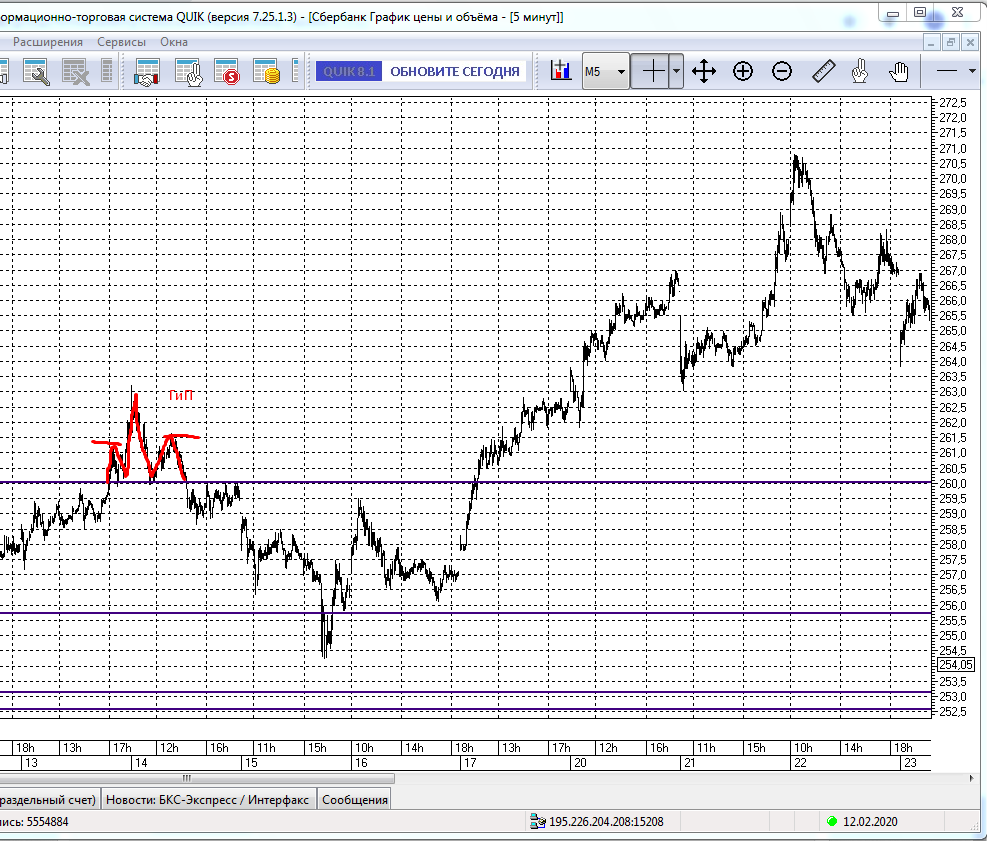
Task: Minimize the inner chart window
Action: point(931,42)
